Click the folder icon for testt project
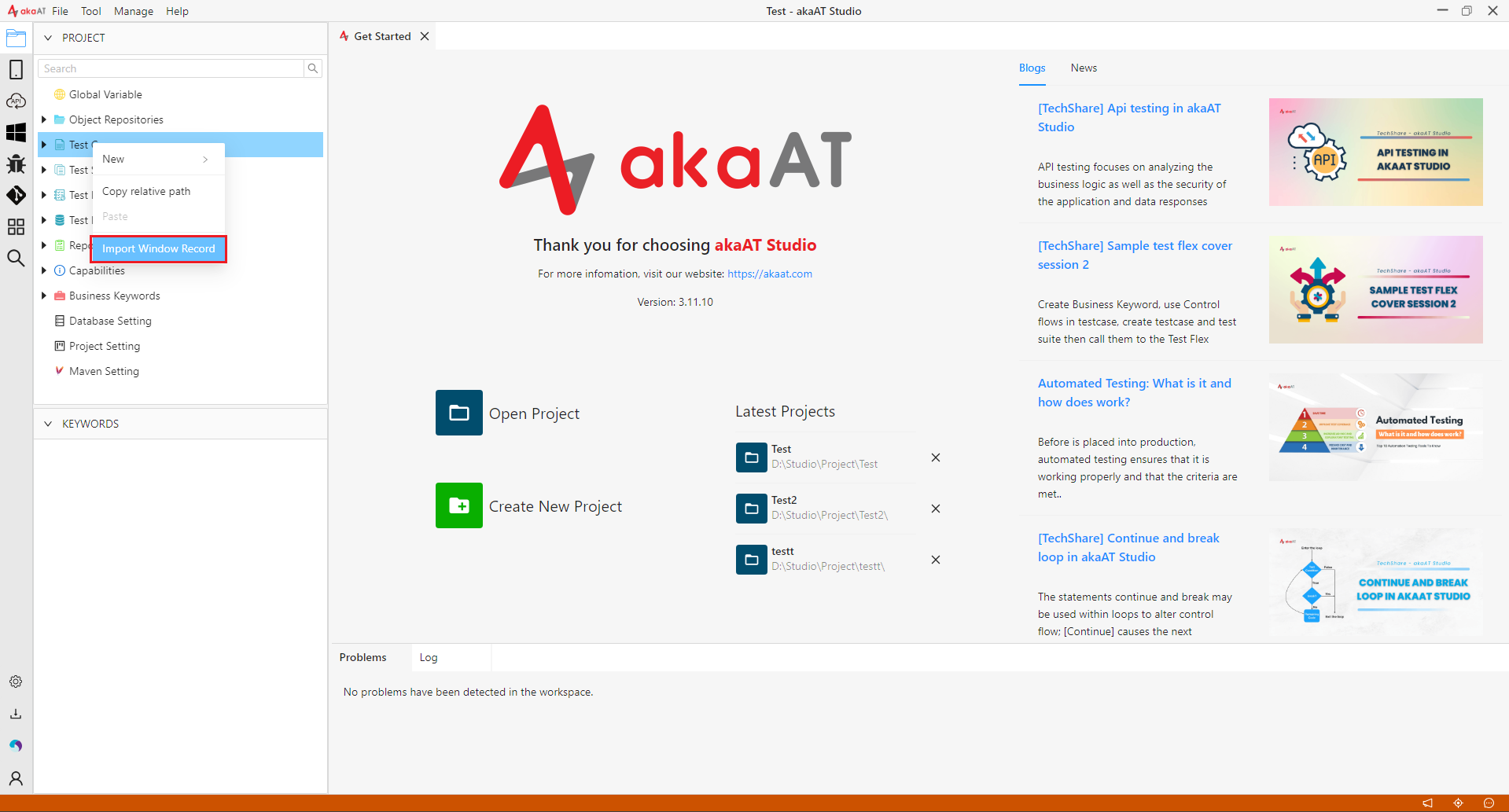Viewport: 1509px width, 812px height. (752, 559)
